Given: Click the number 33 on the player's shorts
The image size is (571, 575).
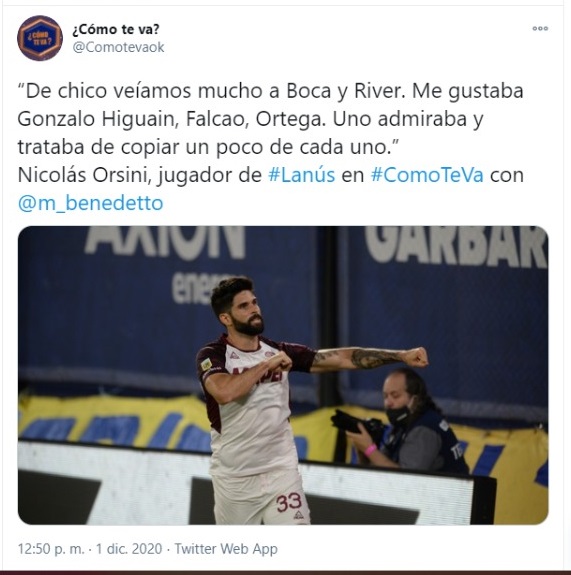Looking at the screenshot, I should pyautogui.click(x=289, y=503).
